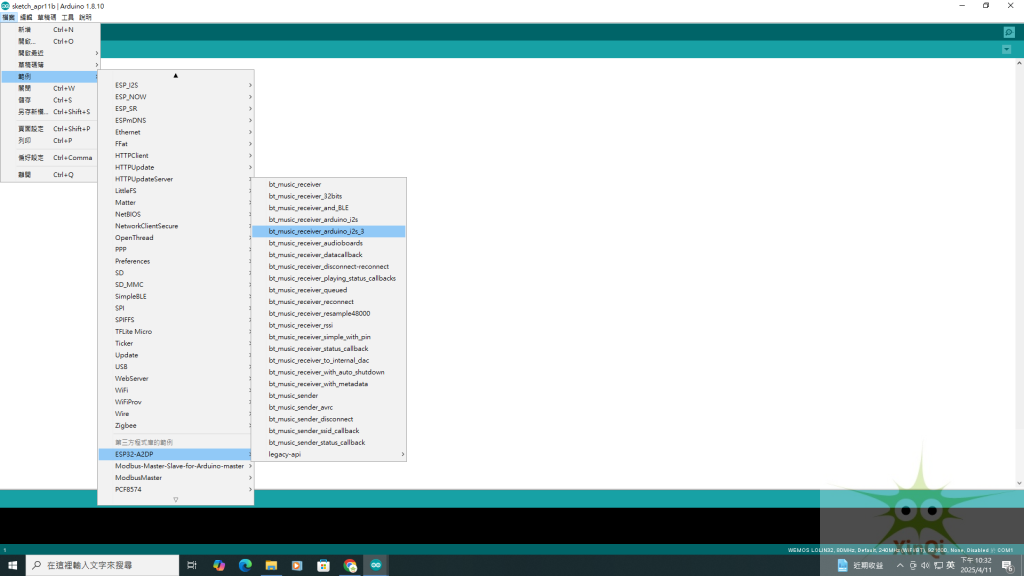This screenshot has width=1024, height=576.
Task: Choose 離開 (Ctrl+Q) in the file menu
Action: pyautogui.click(x=50, y=174)
